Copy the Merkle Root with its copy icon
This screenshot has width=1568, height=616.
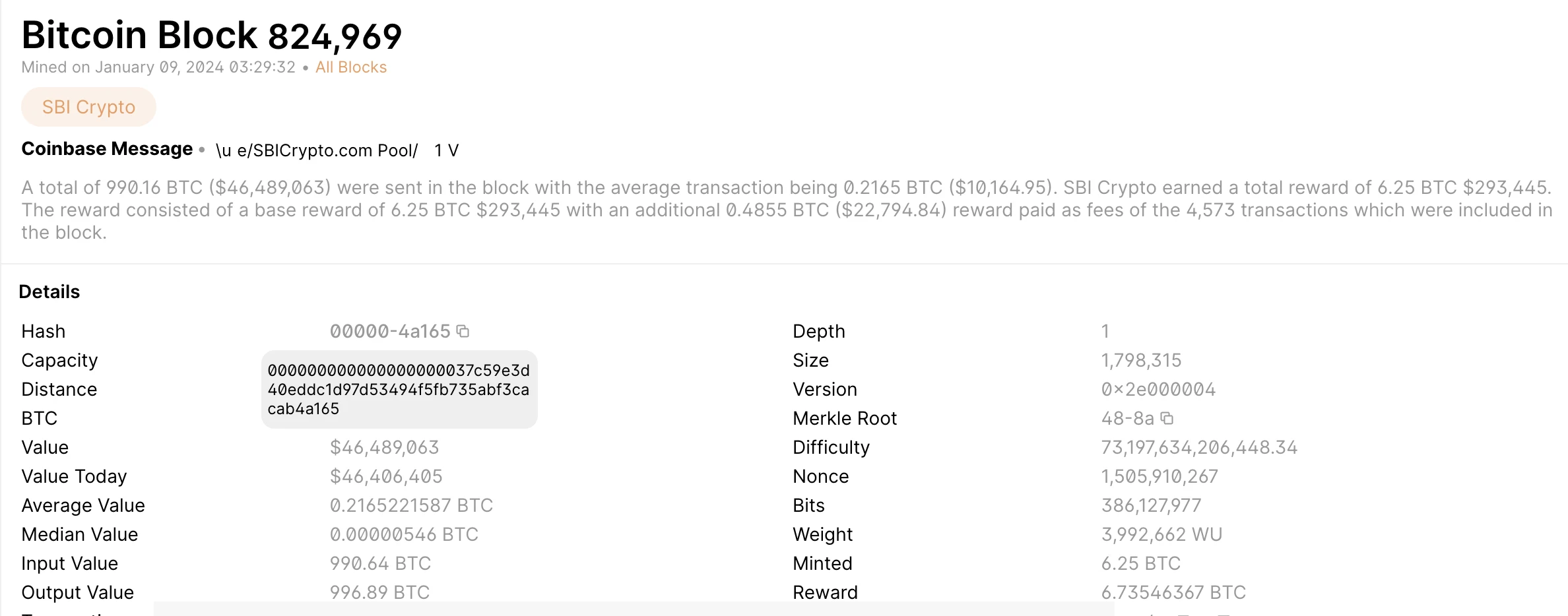[1166, 418]
